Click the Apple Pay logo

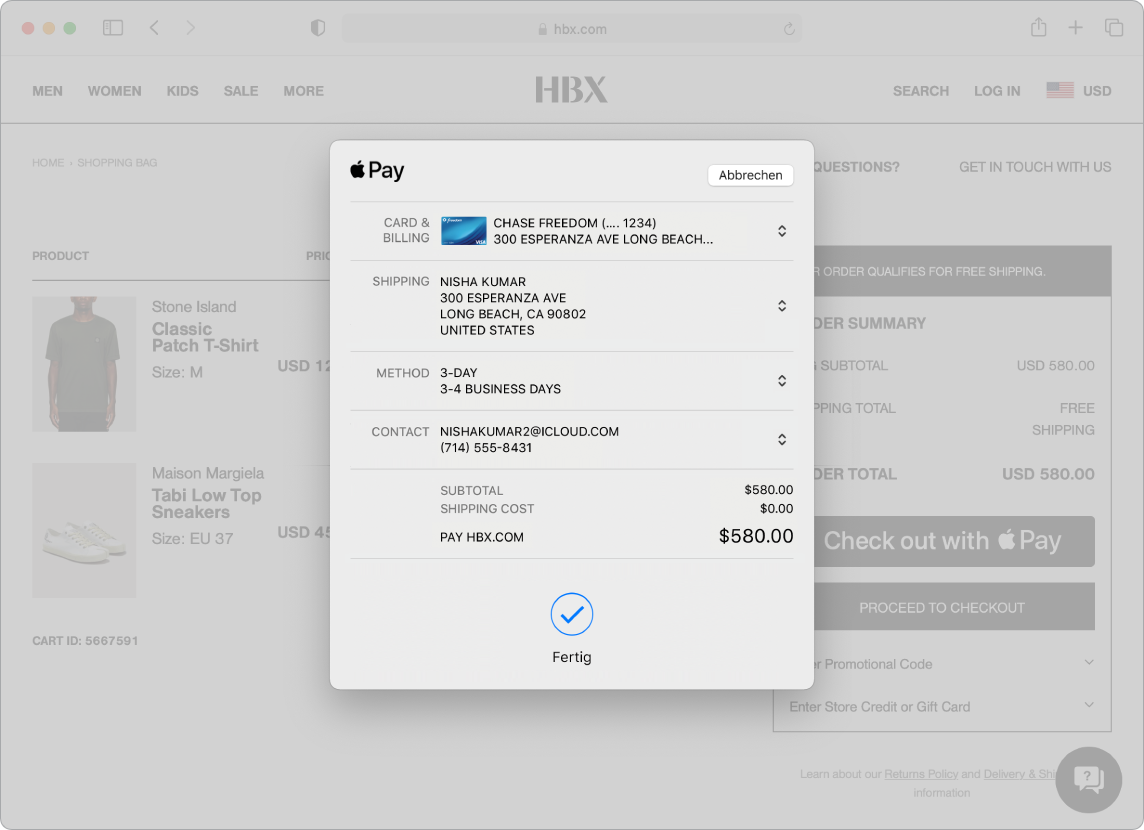click(x=377, y=170)
